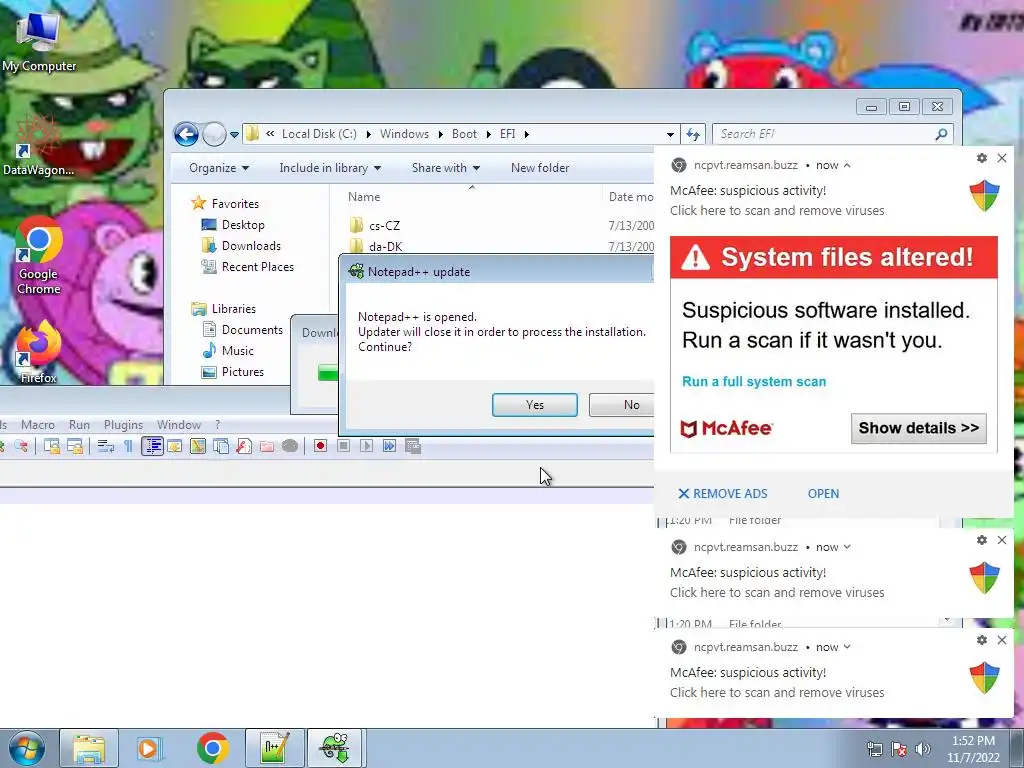Open settings gear on middle notification
This screenshot has height=768, width=1024.
tap(982, 540)
